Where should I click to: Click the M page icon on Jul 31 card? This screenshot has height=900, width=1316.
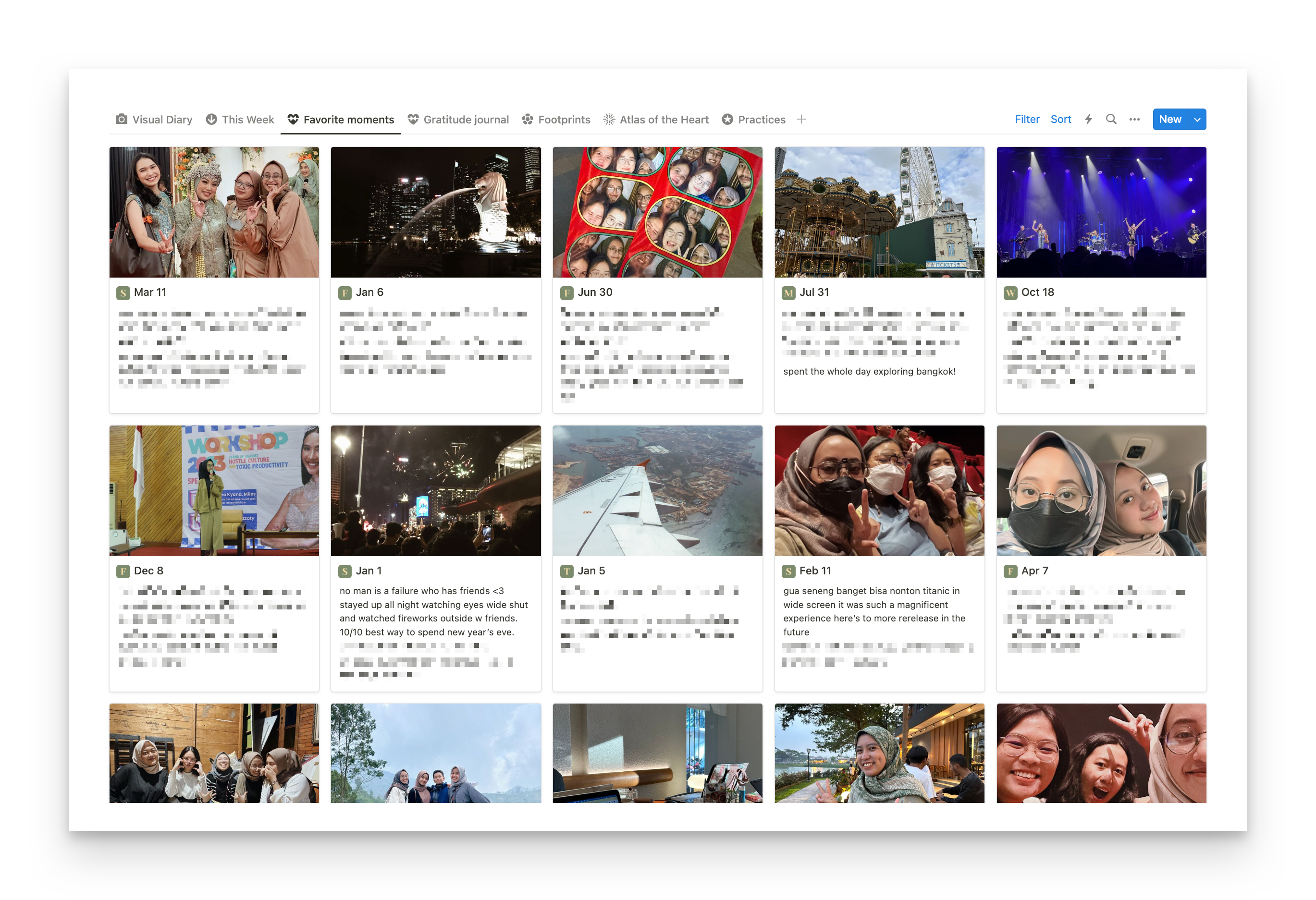click(789, 292)
